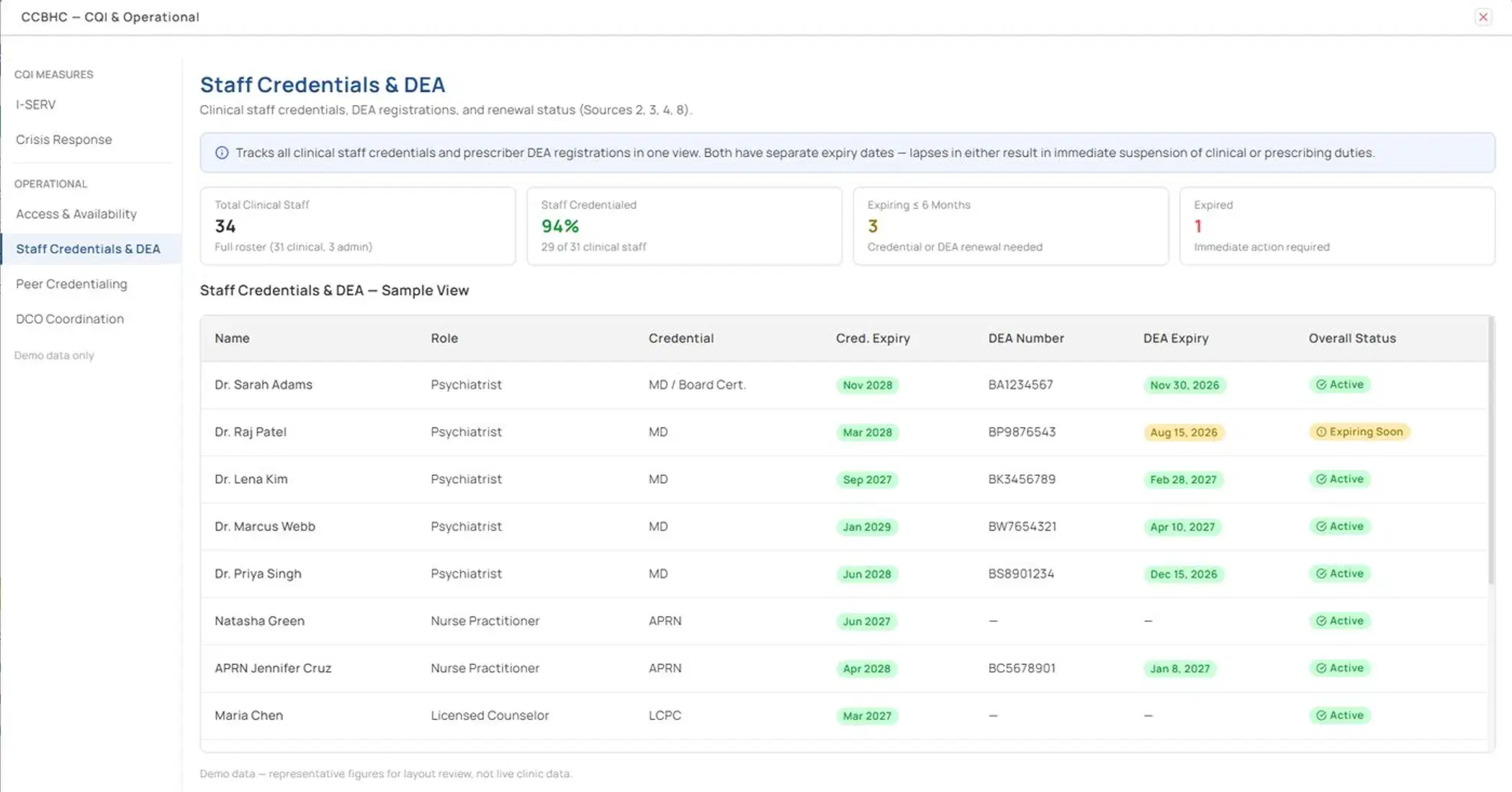Select the Dr. Marcus Webb name cell
Screen dimensions: 1512x792
pyautogui.click(x=265, y=526)
